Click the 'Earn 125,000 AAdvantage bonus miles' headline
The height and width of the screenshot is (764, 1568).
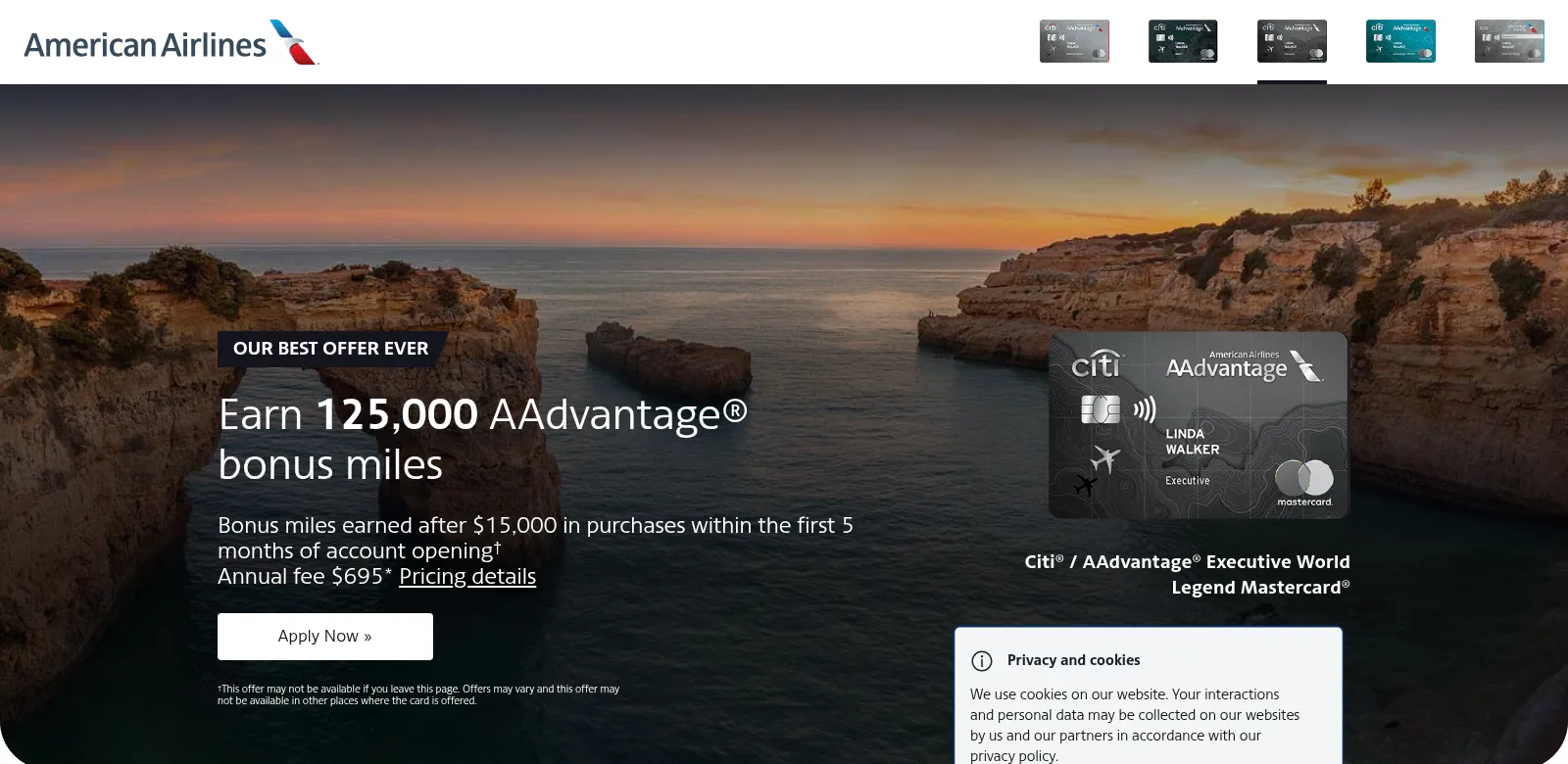(x=483, y=439)
